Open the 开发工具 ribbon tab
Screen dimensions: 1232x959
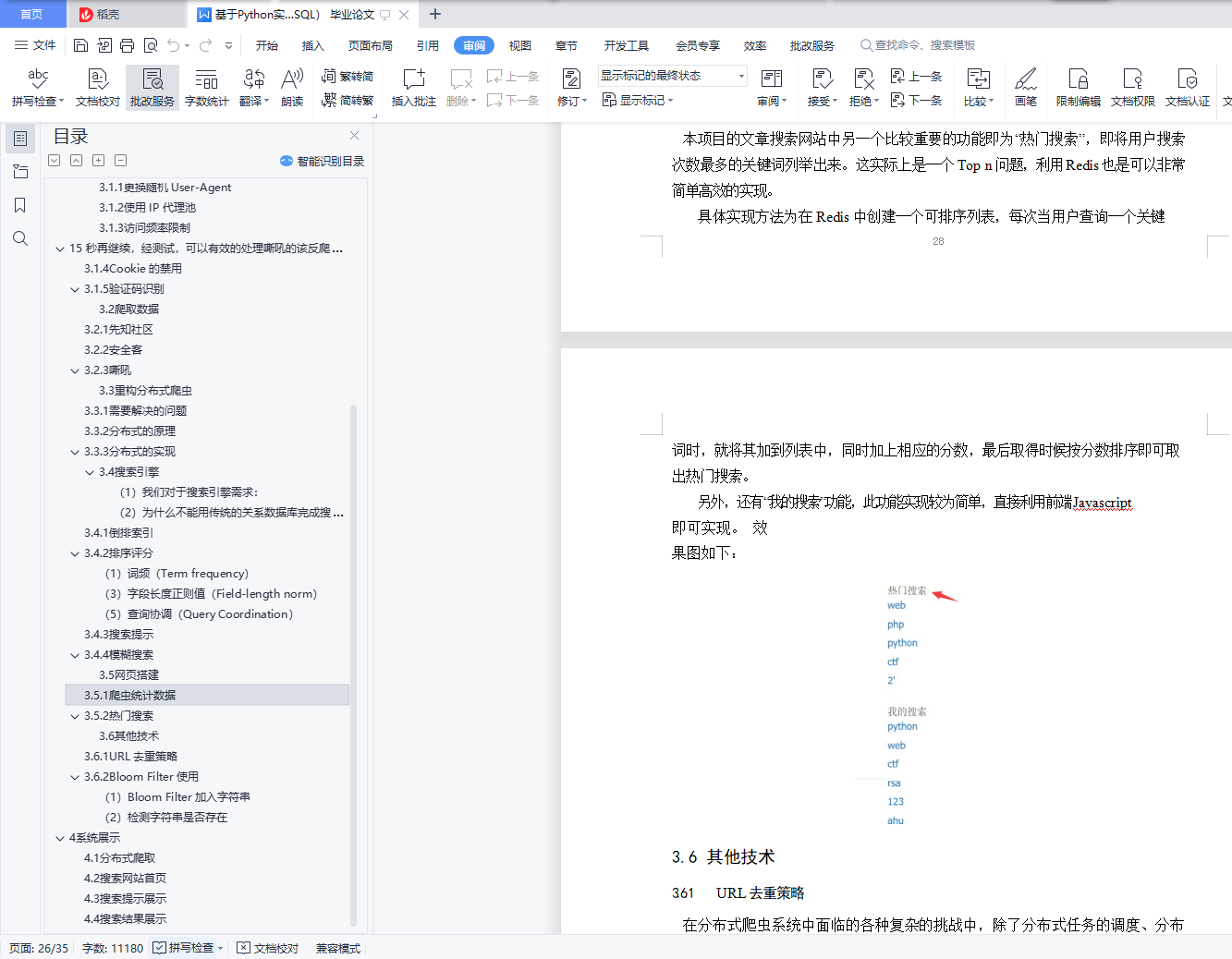627,45
